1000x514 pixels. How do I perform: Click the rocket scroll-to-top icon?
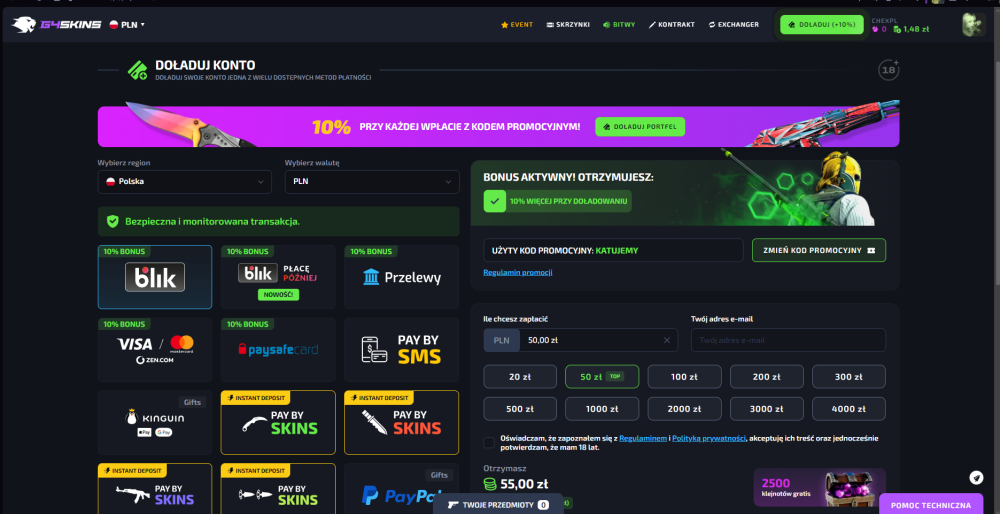[976, 478]
